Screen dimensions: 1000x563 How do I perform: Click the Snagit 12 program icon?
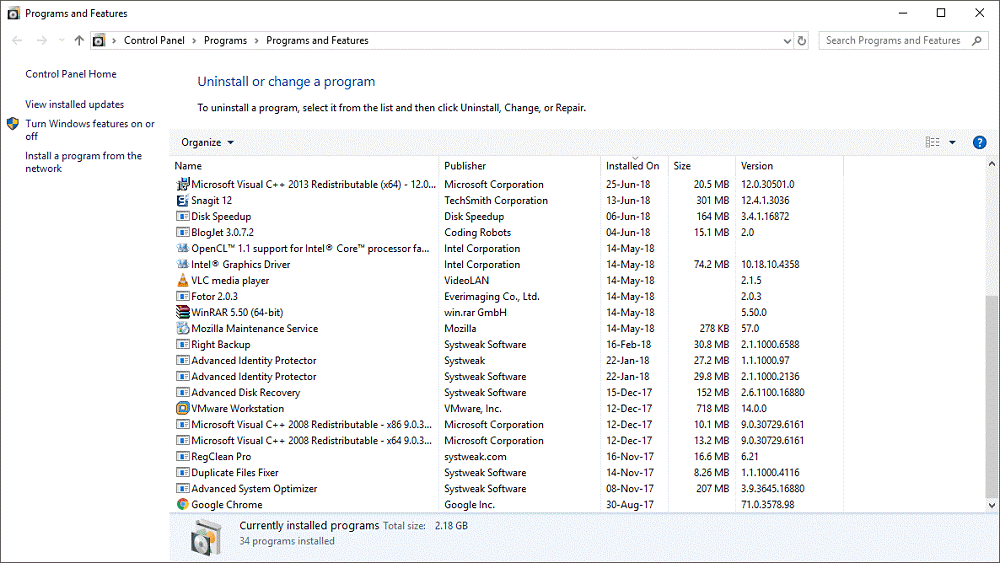(182, 200)
